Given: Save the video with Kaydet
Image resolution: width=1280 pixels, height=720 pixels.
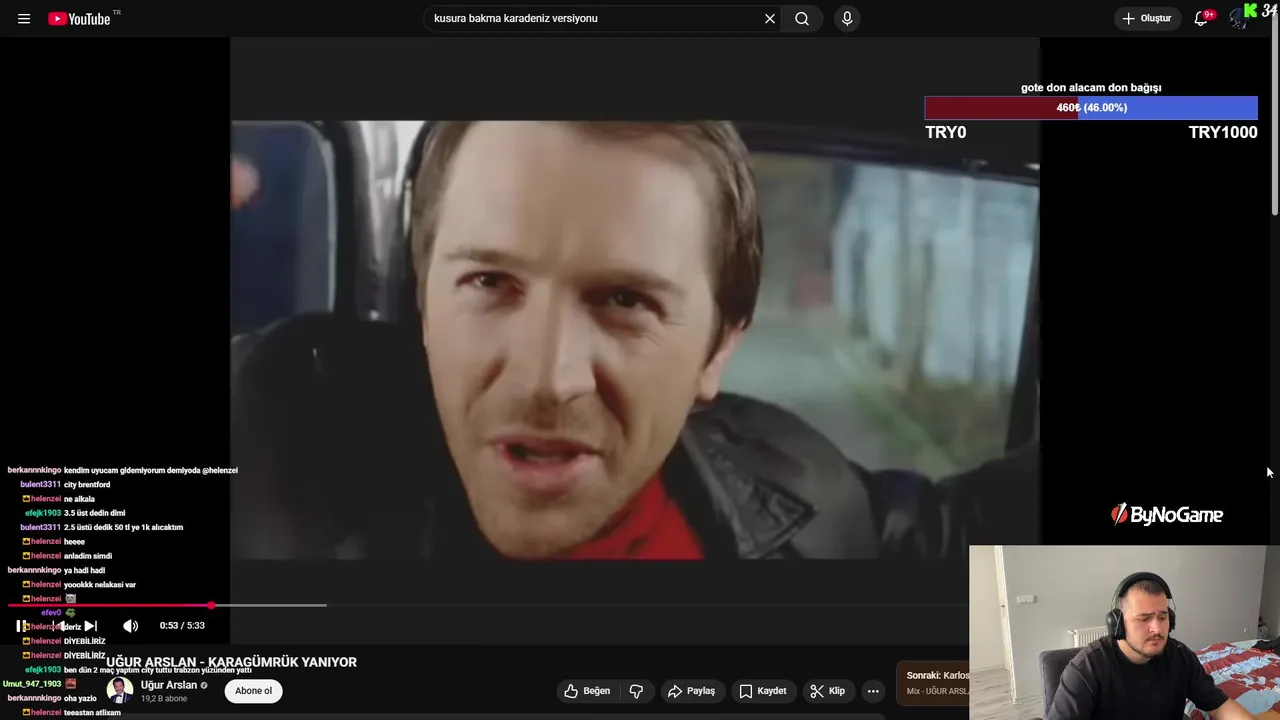Looking at the screenshot, I should click(x=764, y=691).
